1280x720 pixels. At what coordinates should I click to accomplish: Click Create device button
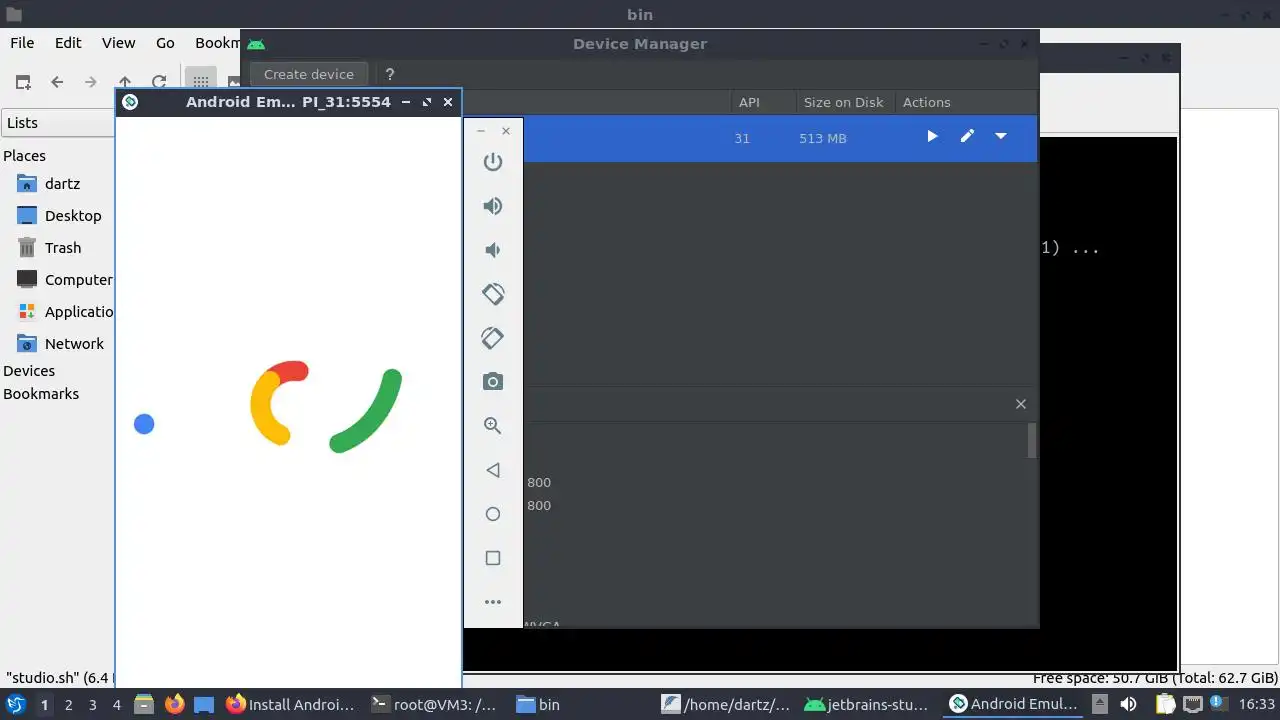(x=309, y=74)
